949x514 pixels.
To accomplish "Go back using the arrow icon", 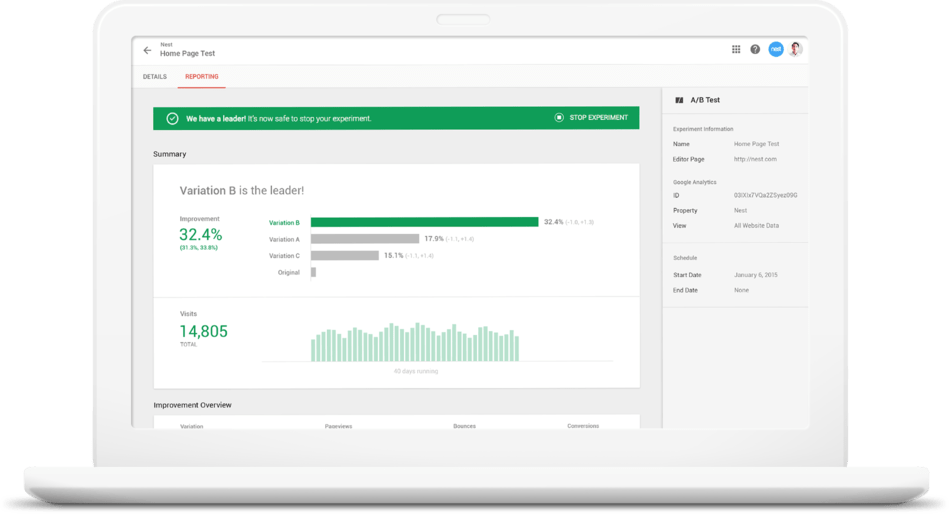I will [x=147, y=50].
